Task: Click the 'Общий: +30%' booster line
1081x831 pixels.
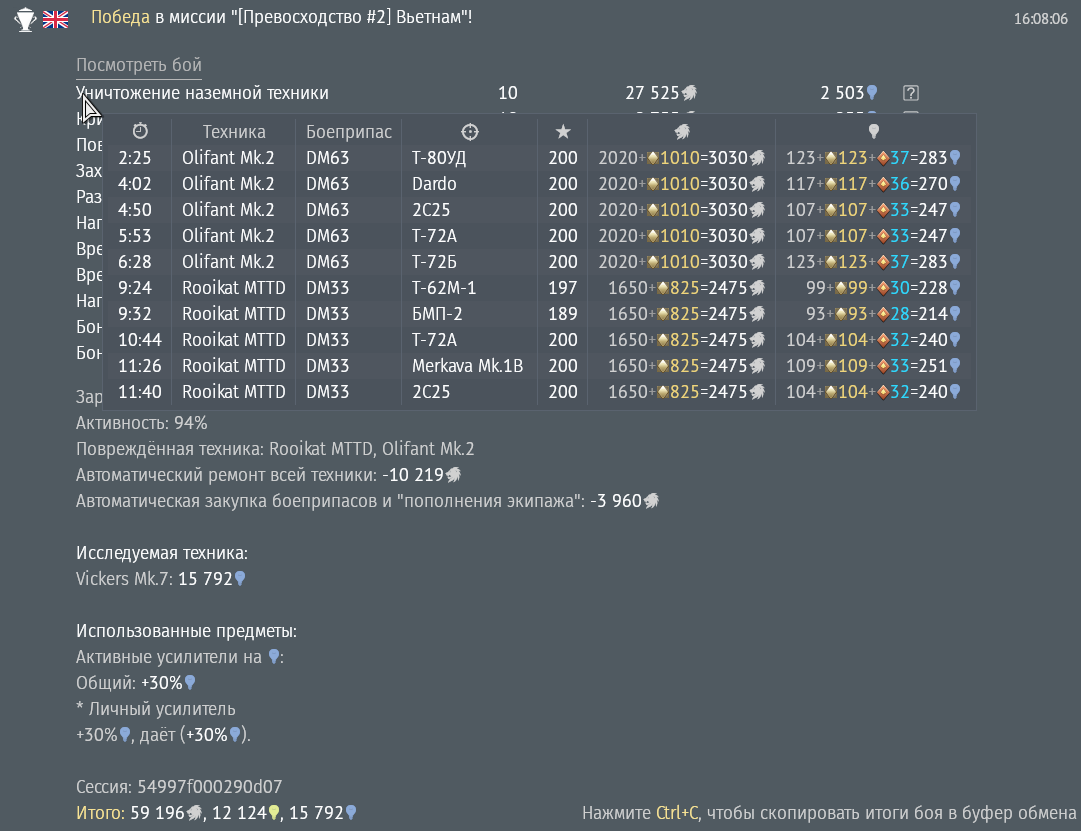Action: point(136,683)
